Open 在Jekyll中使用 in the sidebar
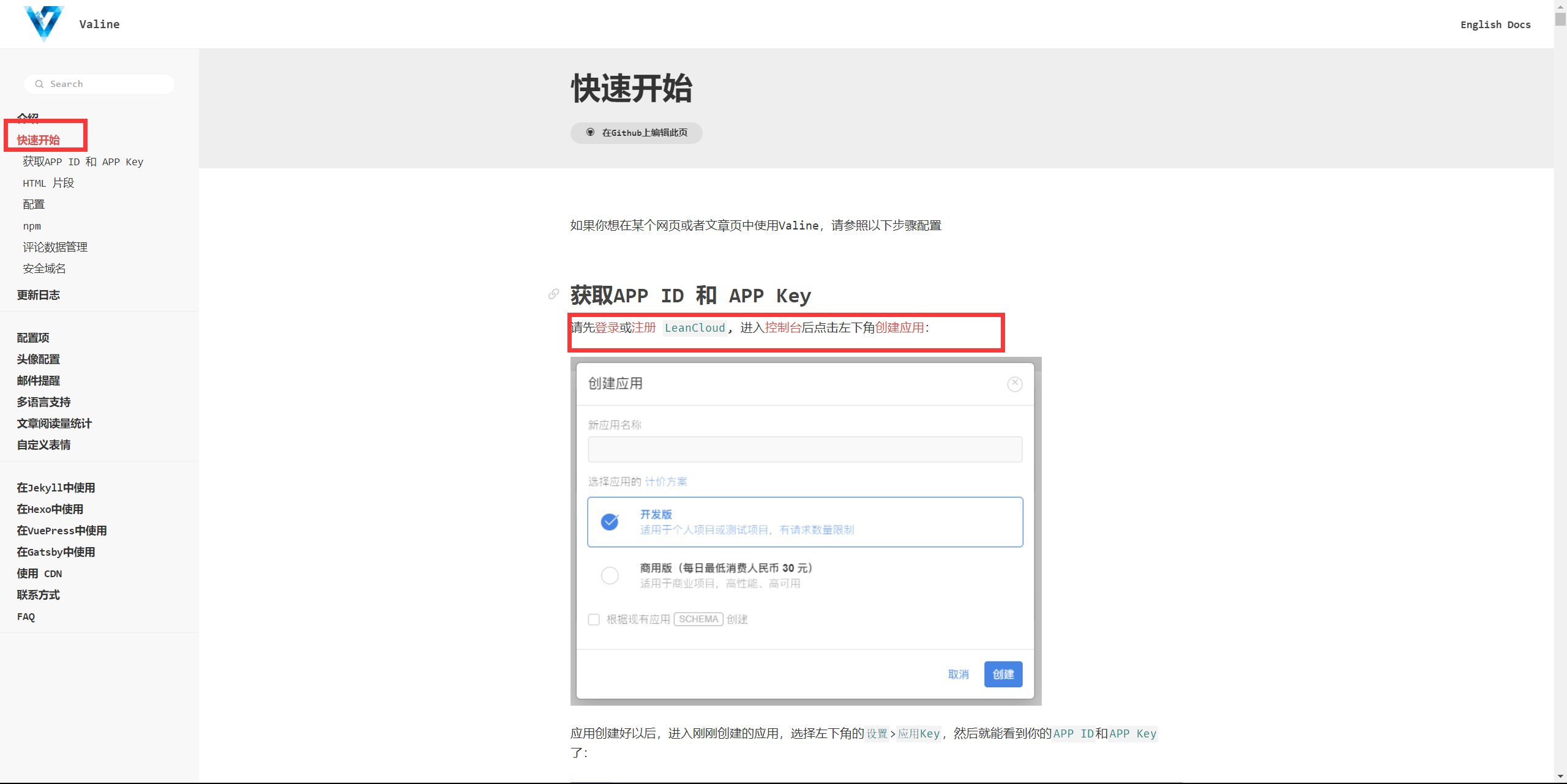 pos(56,488)
